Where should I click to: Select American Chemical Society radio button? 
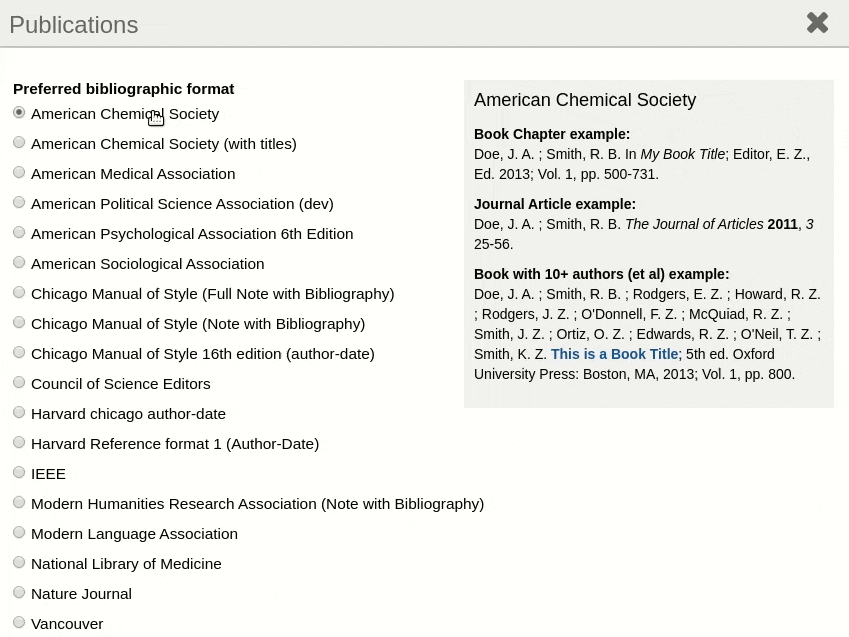coord(19,113)
